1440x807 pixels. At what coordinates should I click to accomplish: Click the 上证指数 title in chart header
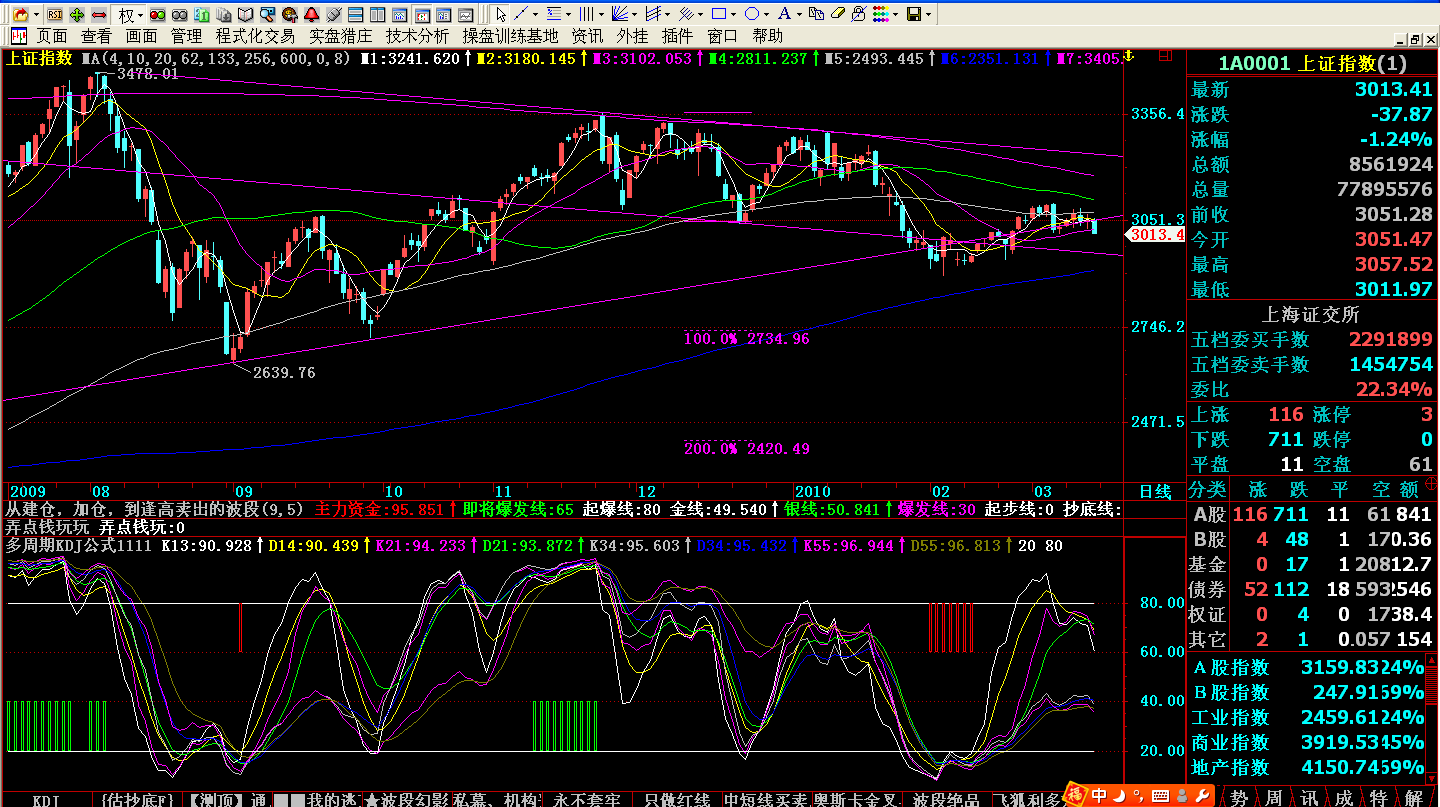(x=39, y=58)
